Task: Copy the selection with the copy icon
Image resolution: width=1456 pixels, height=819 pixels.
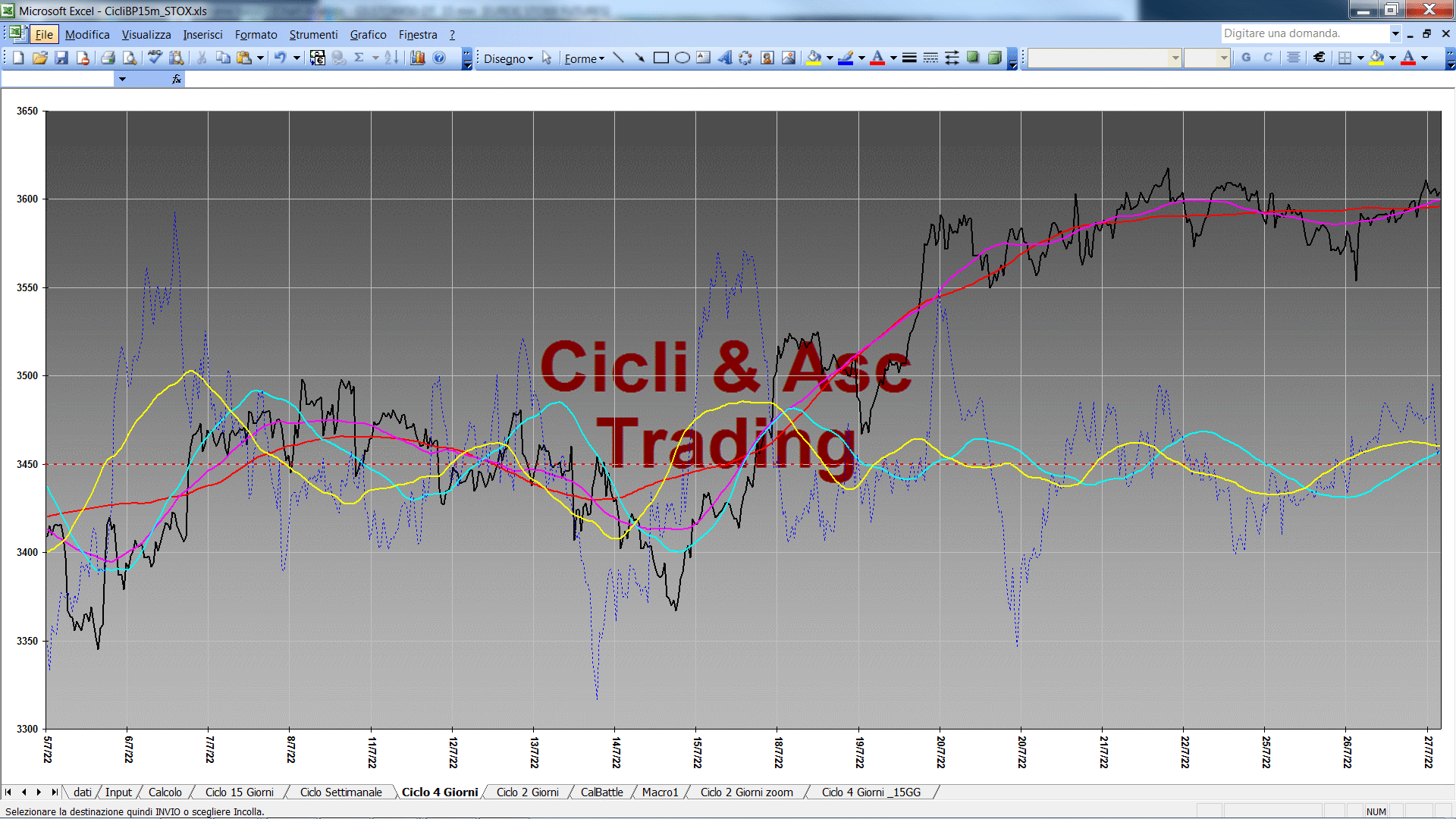Action: point(223,58)
